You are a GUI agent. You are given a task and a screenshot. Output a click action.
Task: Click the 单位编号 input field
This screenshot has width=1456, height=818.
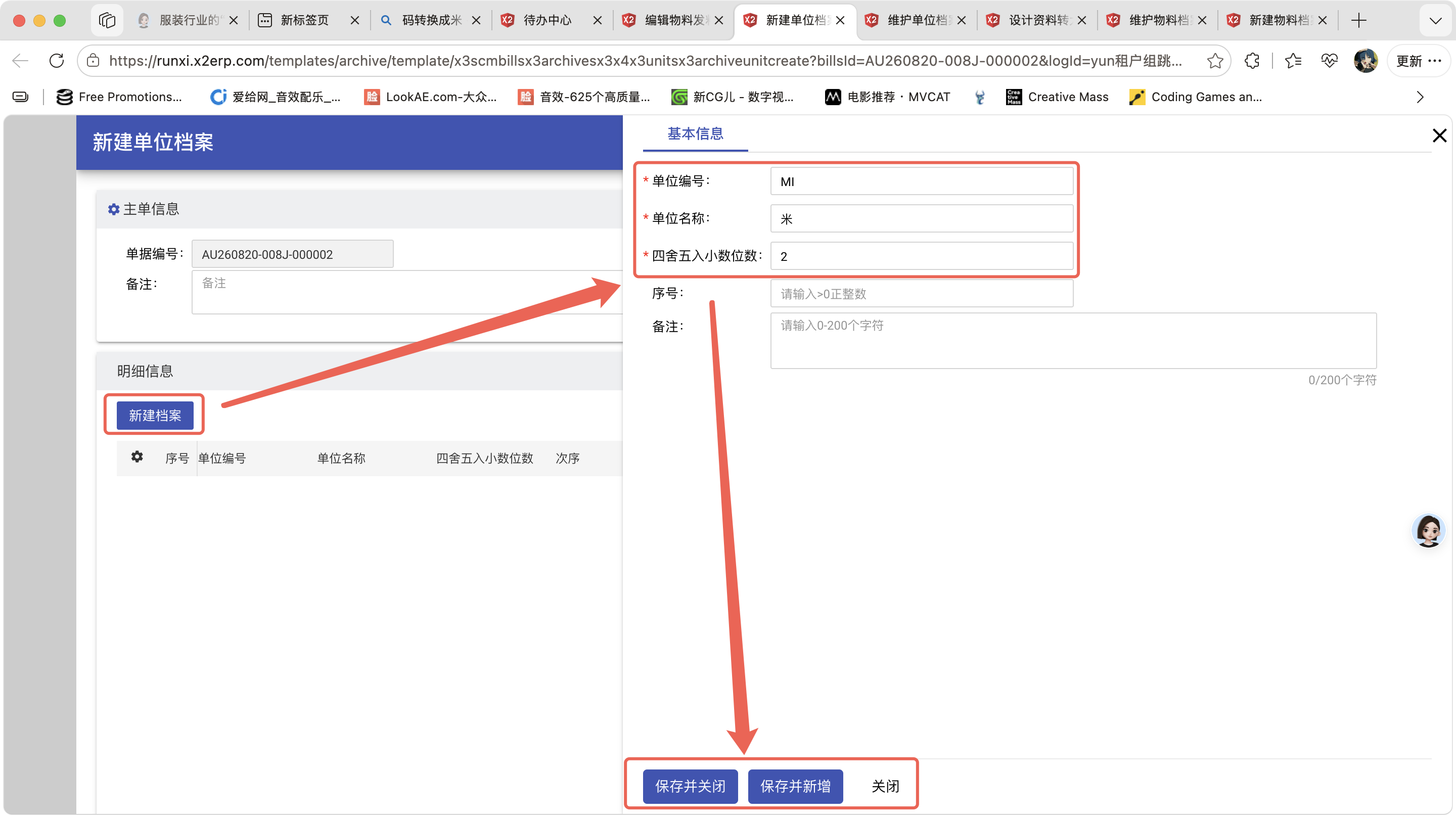921,181
